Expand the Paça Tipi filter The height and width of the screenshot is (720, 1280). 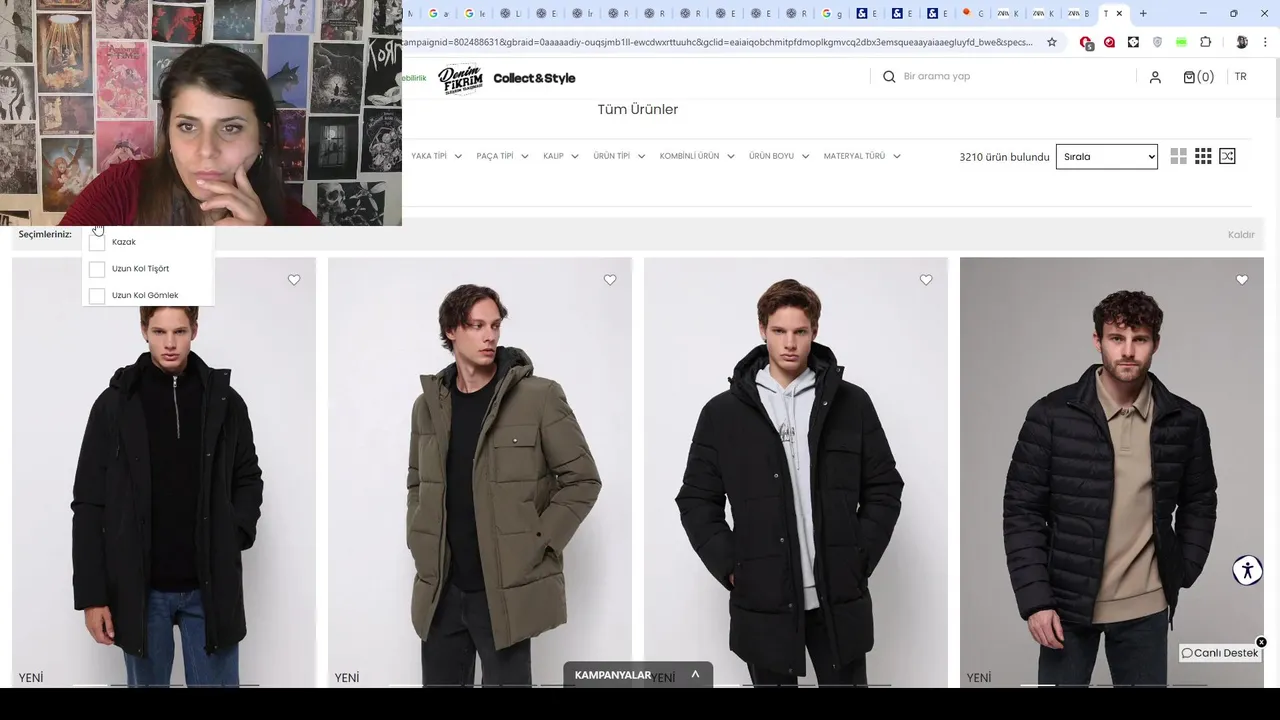tap(503, 156)
